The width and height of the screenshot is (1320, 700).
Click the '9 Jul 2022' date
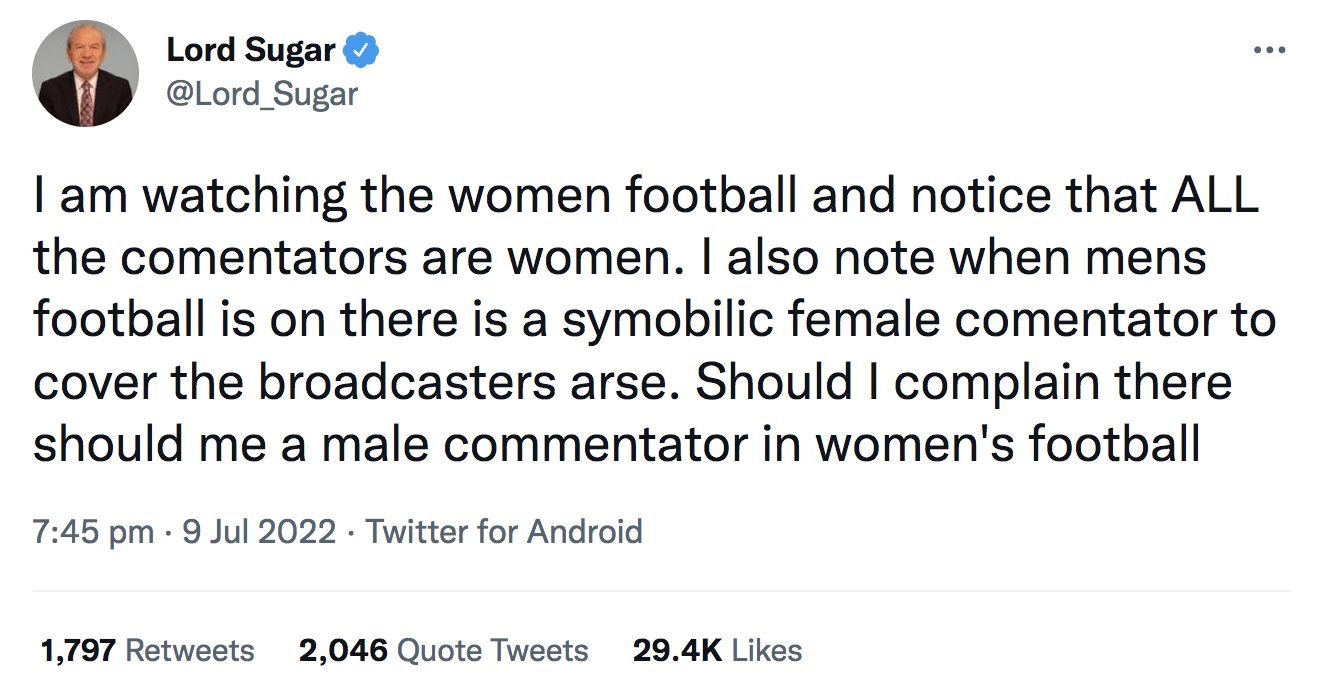259,531
